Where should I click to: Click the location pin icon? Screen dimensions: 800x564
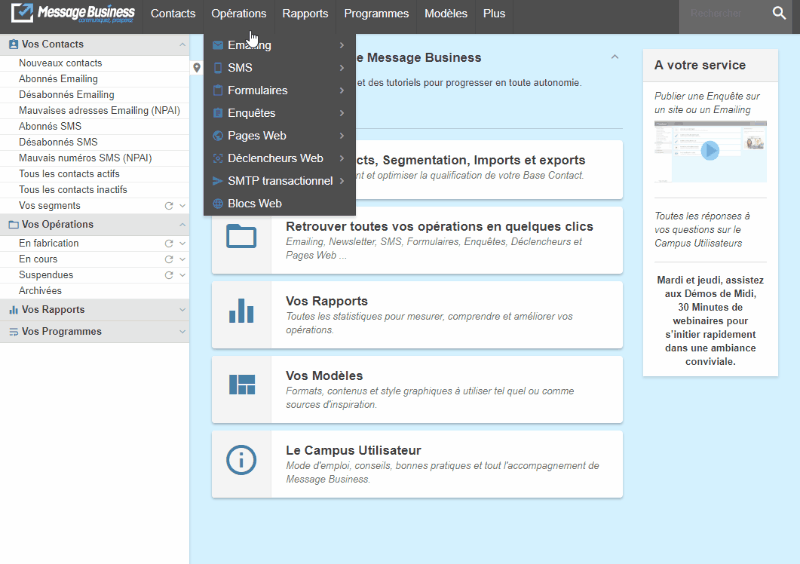click(197, 67)
